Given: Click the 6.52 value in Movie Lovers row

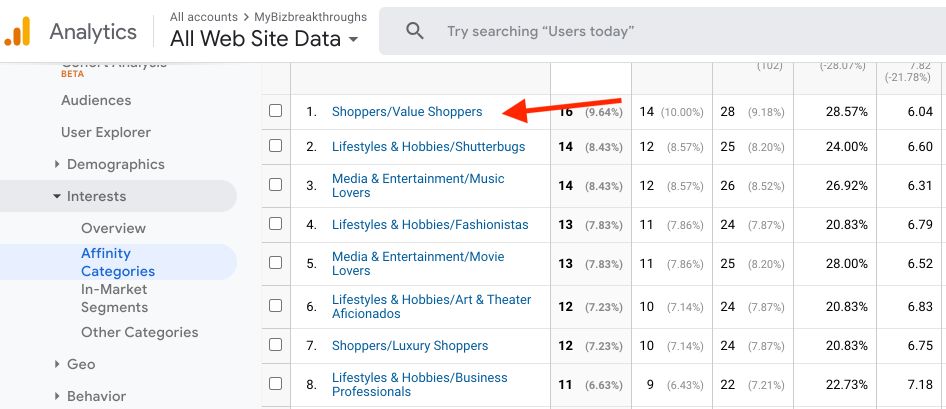Looking at the screenshot, I should (x=920, y=264).
